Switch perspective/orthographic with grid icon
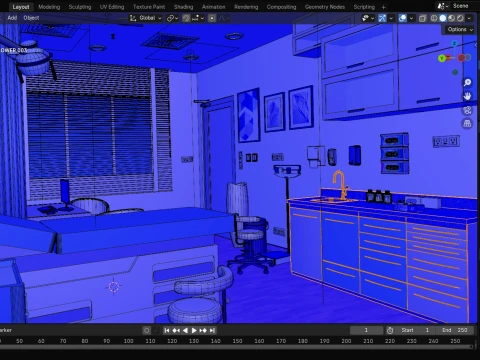The image size is (480, 360). 467,124
